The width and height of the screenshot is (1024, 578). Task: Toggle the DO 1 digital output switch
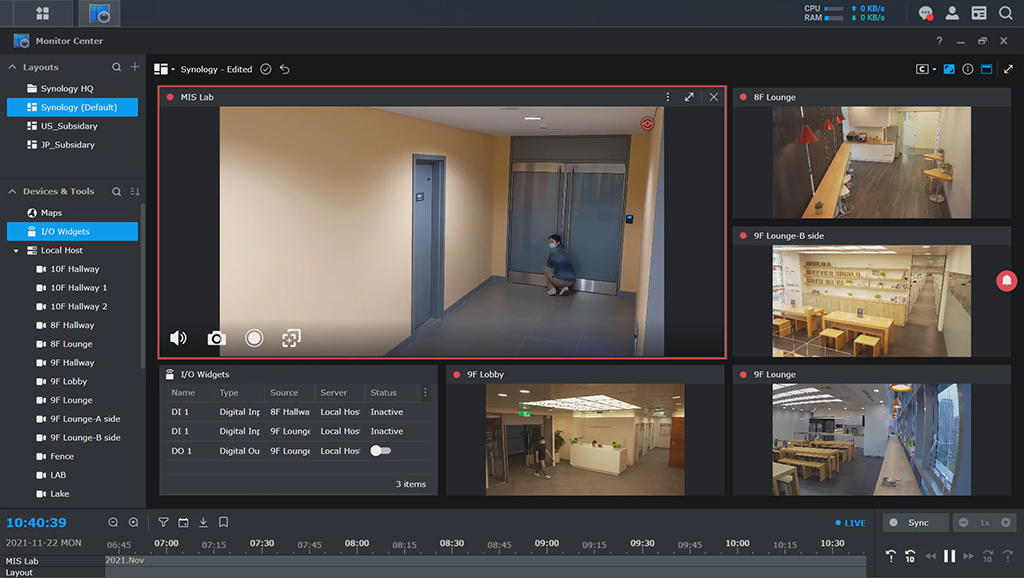(380, 451)
